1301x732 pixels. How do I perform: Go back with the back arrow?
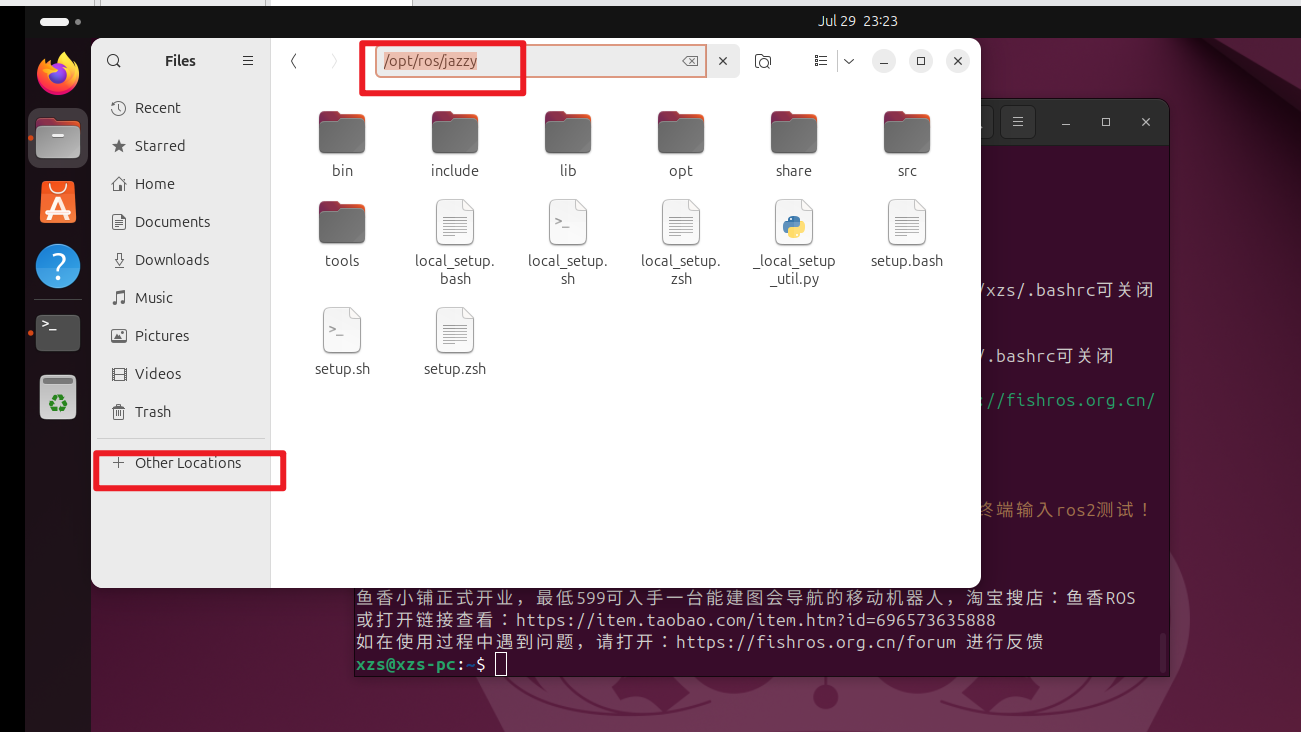(x=293, y=61)
